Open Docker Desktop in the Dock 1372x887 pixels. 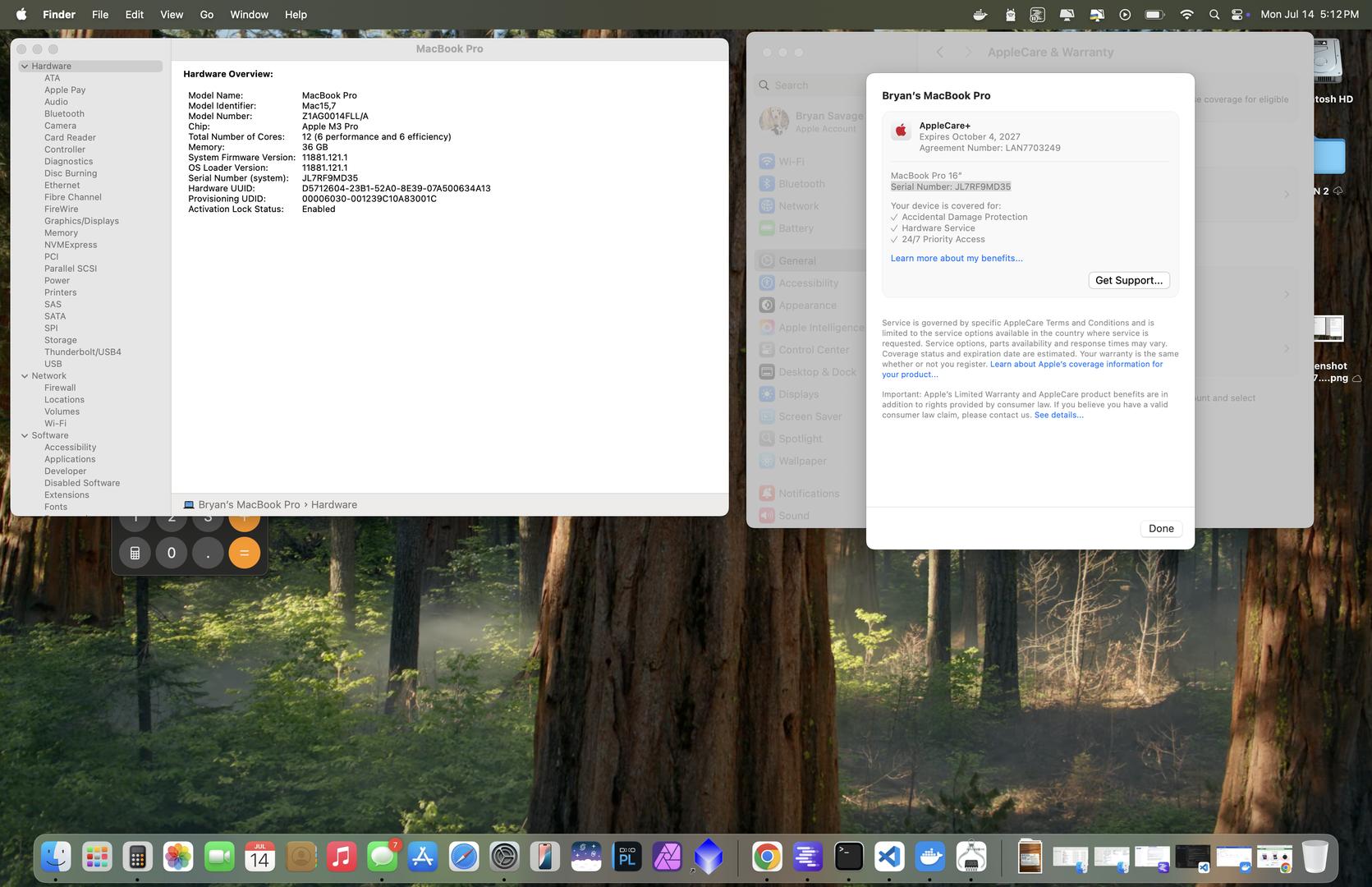coord(930,857)
